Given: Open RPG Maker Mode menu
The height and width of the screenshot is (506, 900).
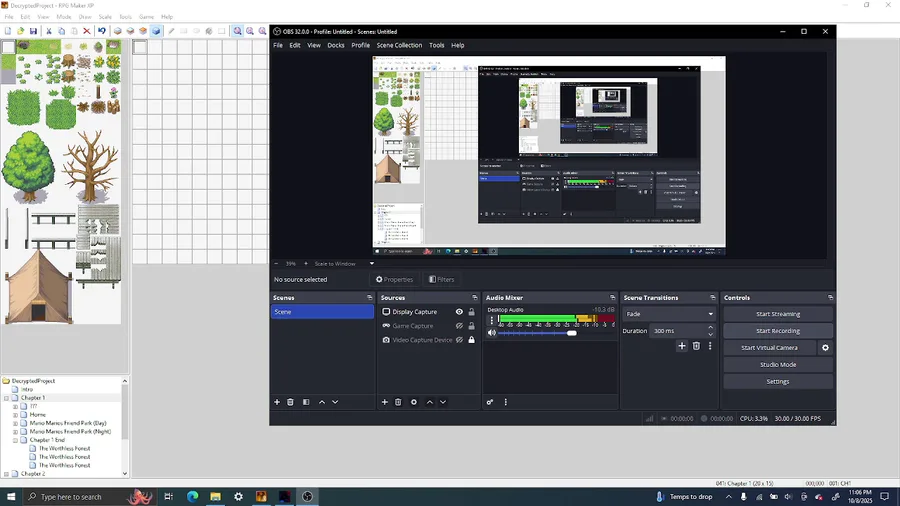Looking at the screenshot, I should click(64, 17).
